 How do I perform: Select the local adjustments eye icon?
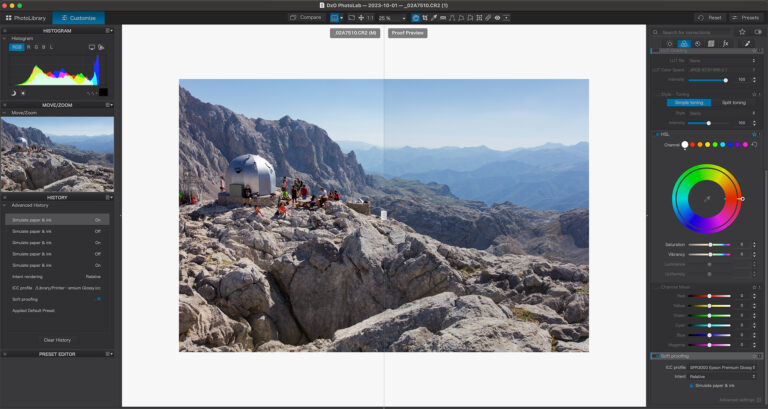click(x=497, y=18)
